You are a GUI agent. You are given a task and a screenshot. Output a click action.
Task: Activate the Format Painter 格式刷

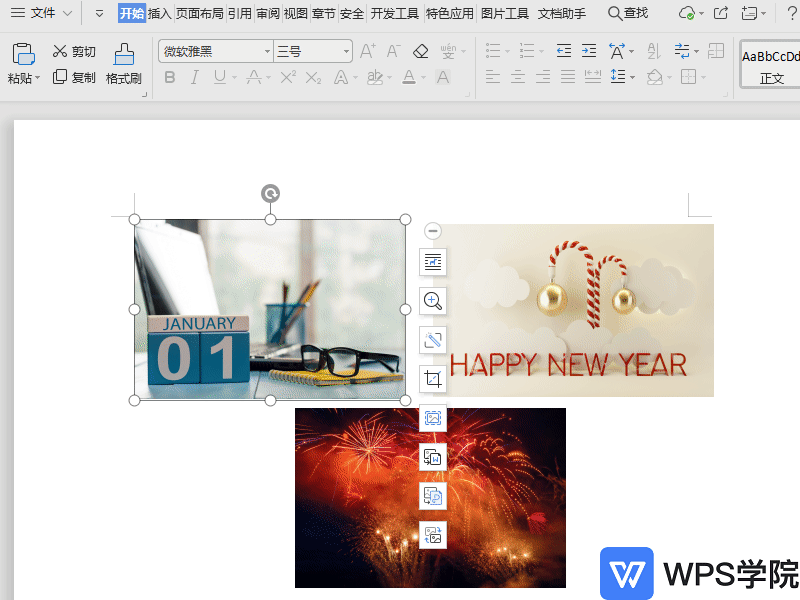tap(123, 64)
